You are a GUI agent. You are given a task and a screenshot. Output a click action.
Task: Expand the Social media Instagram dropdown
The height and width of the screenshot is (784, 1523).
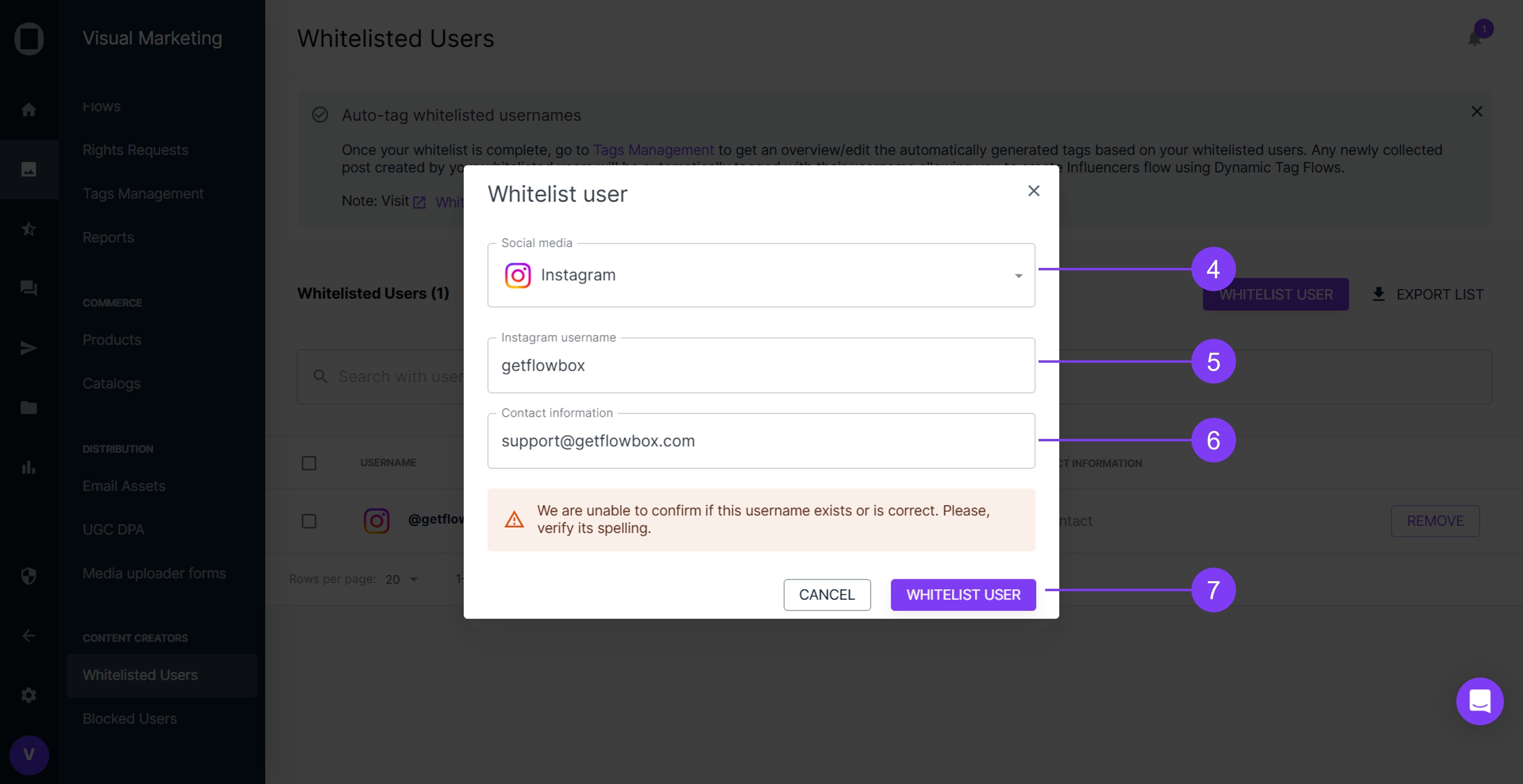[760, 276]
